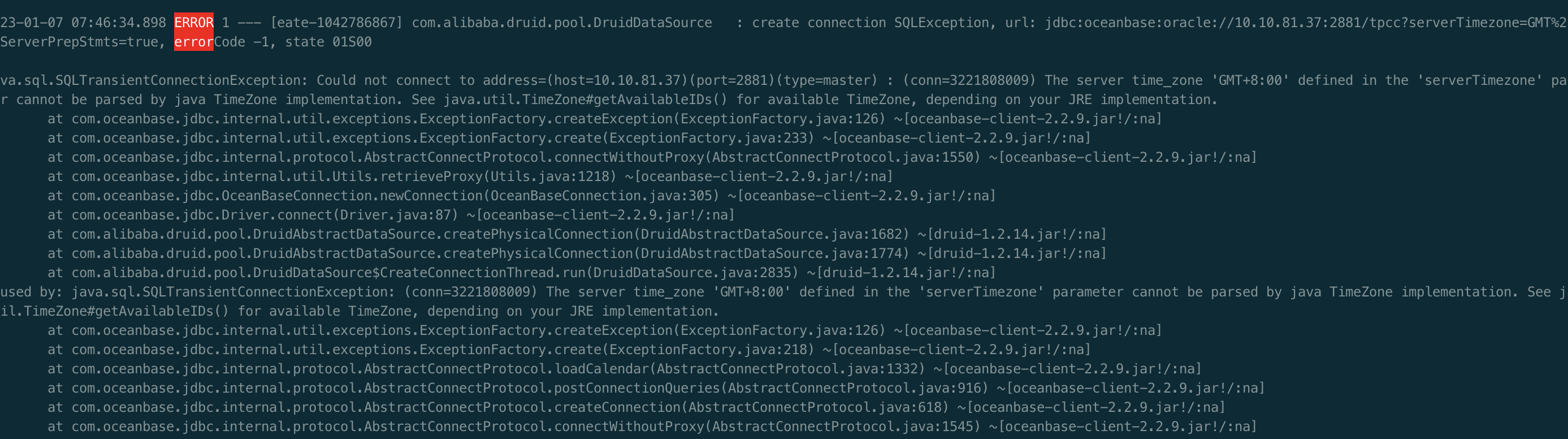Click the highlighted 'error' in errorCode -1
Viewport: 1568px width, 439px height.
point(193,42)
